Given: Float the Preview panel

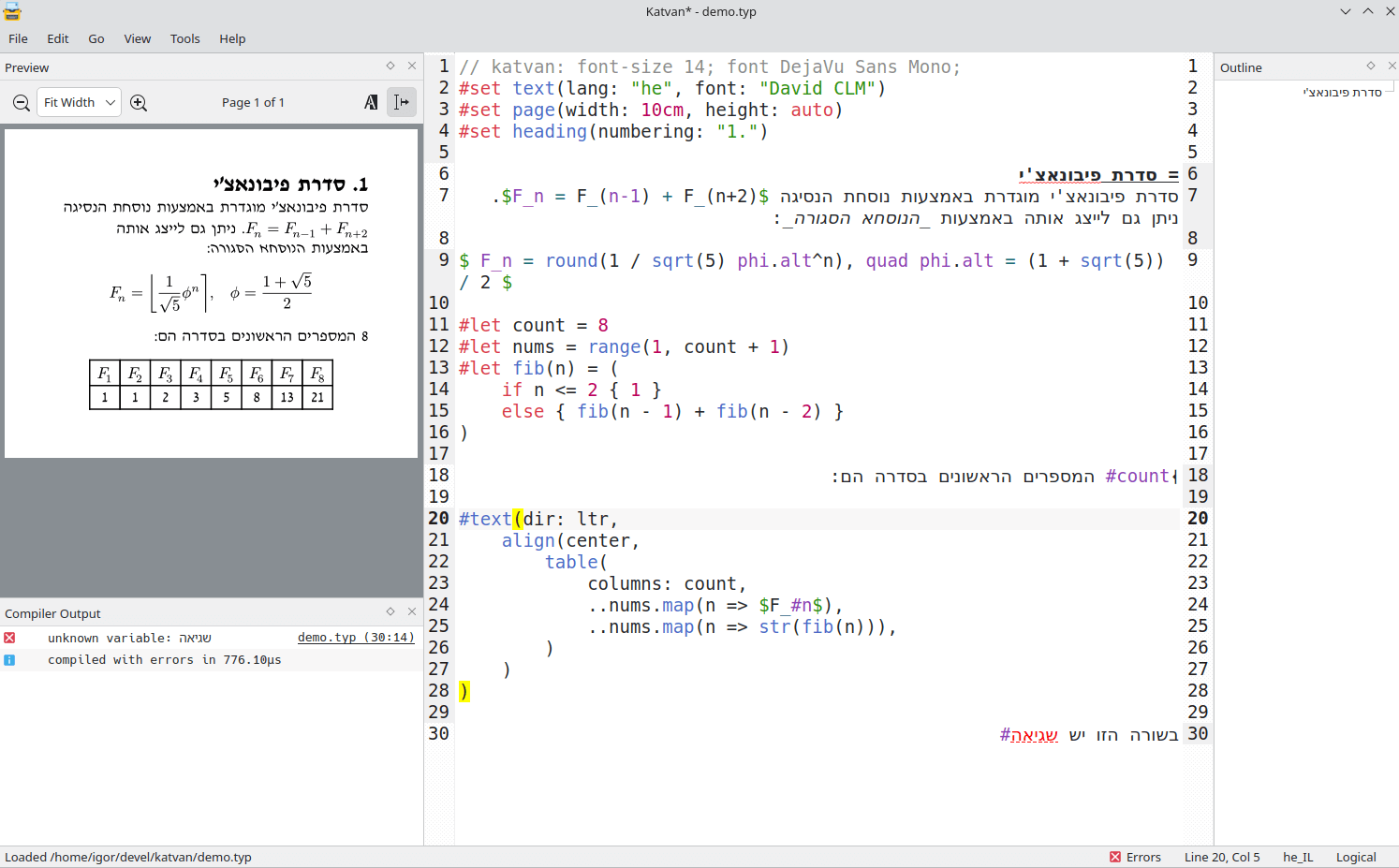Looking at the screenshot, I should coord(390,66).
